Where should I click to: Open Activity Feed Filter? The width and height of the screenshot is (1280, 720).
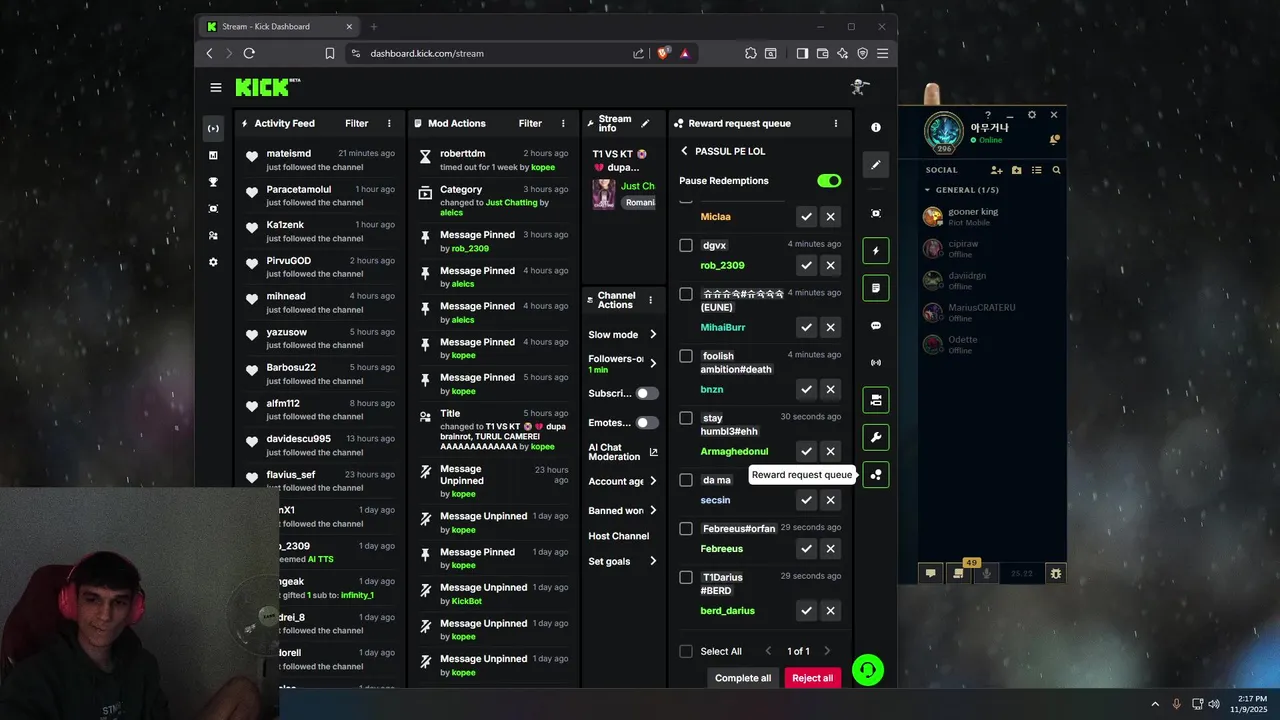pyautogui.click(x=357, y=123)
